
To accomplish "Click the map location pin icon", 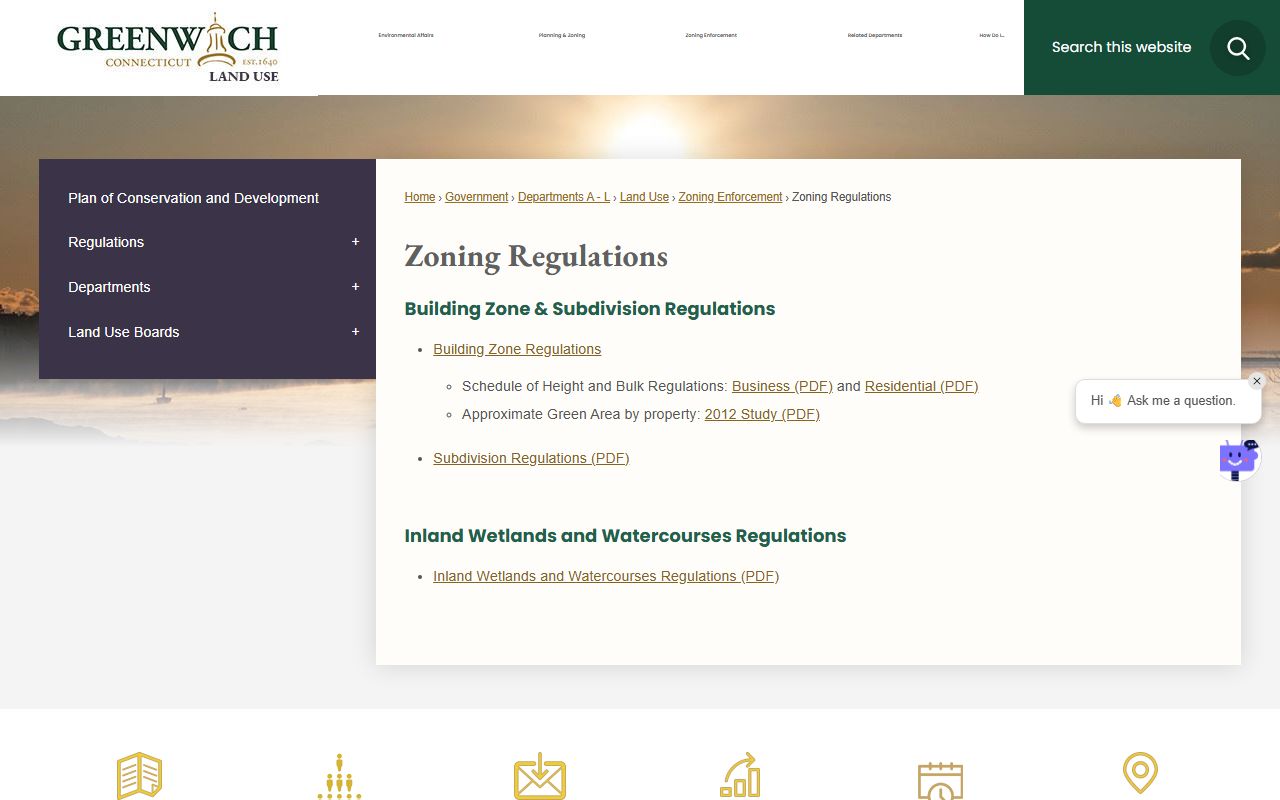I will (1140, 774).
